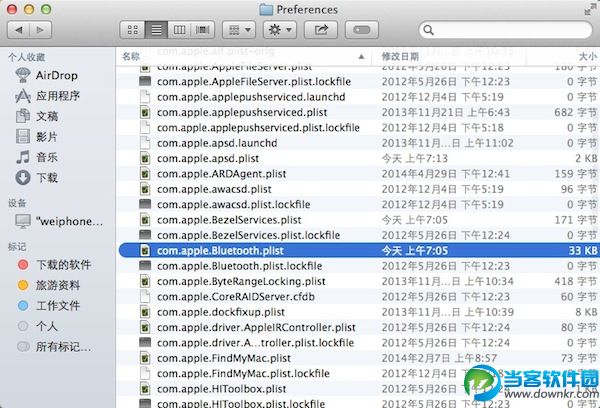Go forward with the right arrow button

point(41,30)
